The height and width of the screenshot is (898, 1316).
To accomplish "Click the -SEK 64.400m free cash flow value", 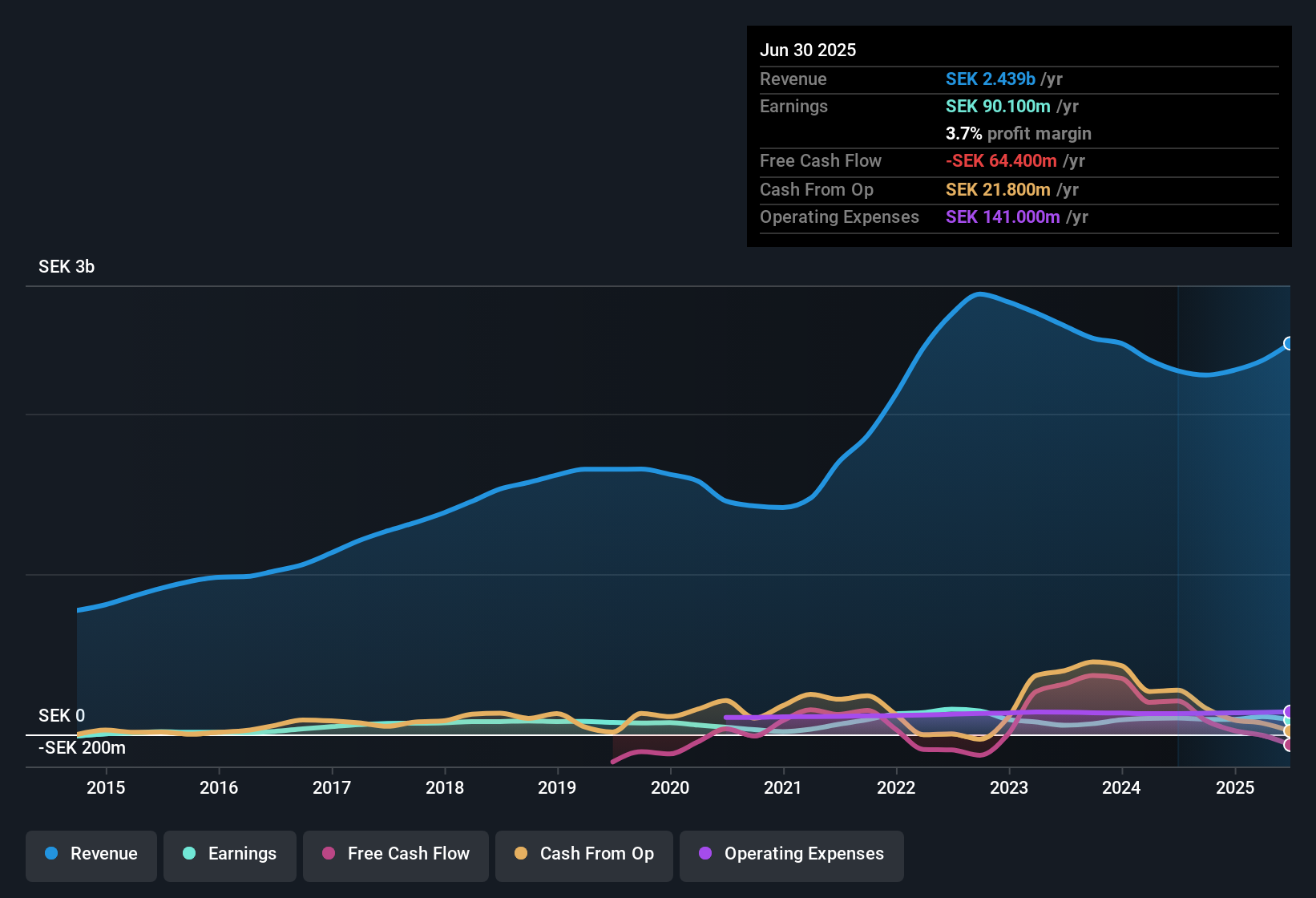I will [1001, 160].
